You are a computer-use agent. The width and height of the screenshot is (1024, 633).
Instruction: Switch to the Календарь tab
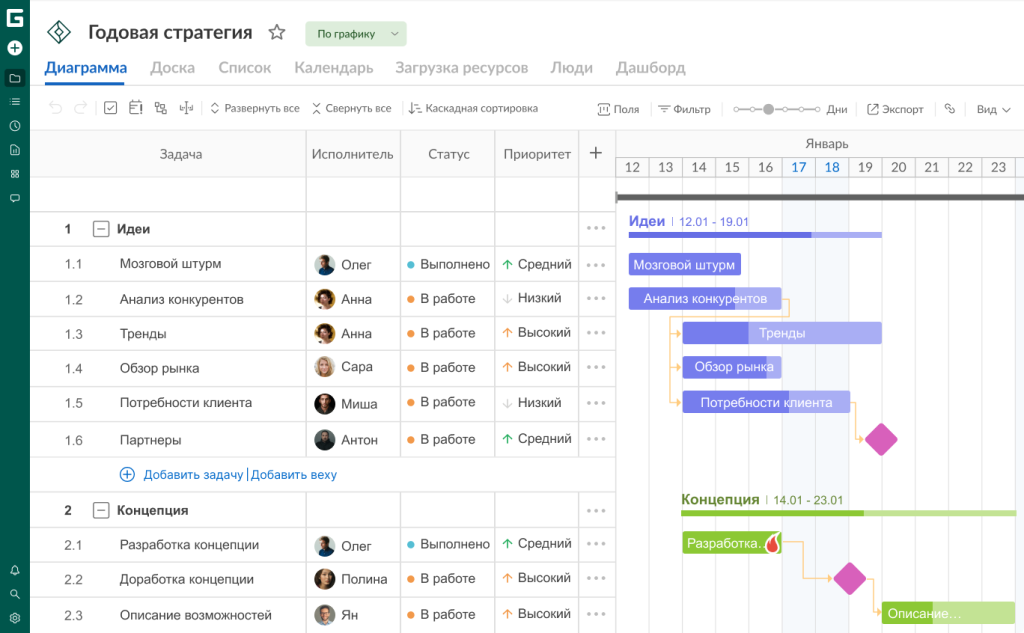coord(334,68)
